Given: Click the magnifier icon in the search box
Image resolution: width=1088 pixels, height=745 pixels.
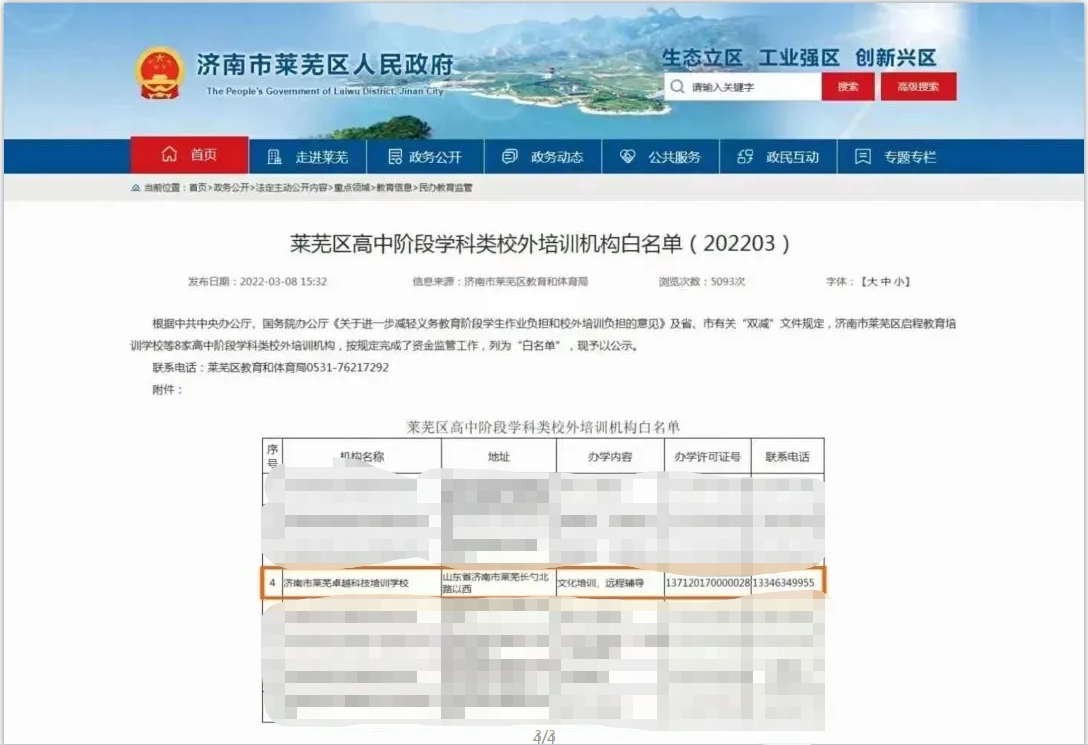Looking at the screenshot, I should [x=679, y=87].
